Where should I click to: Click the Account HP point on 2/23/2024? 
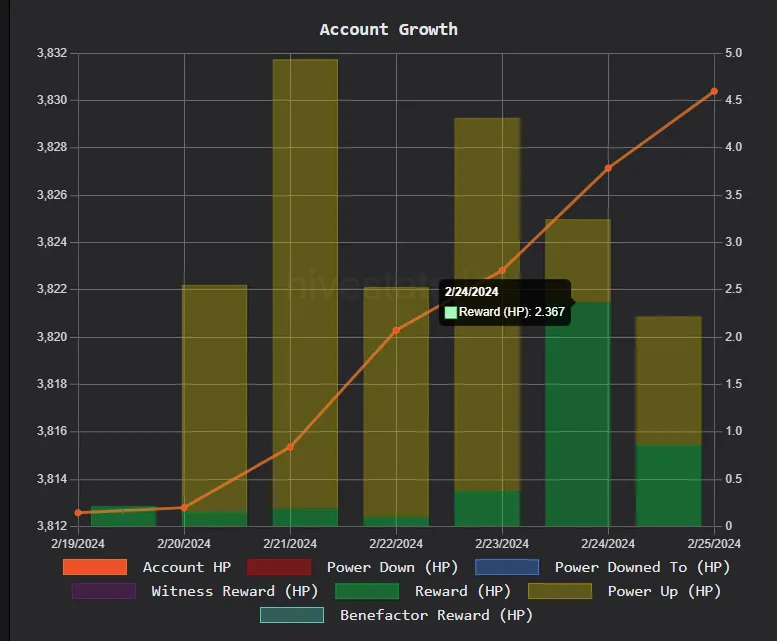point(502,270)
